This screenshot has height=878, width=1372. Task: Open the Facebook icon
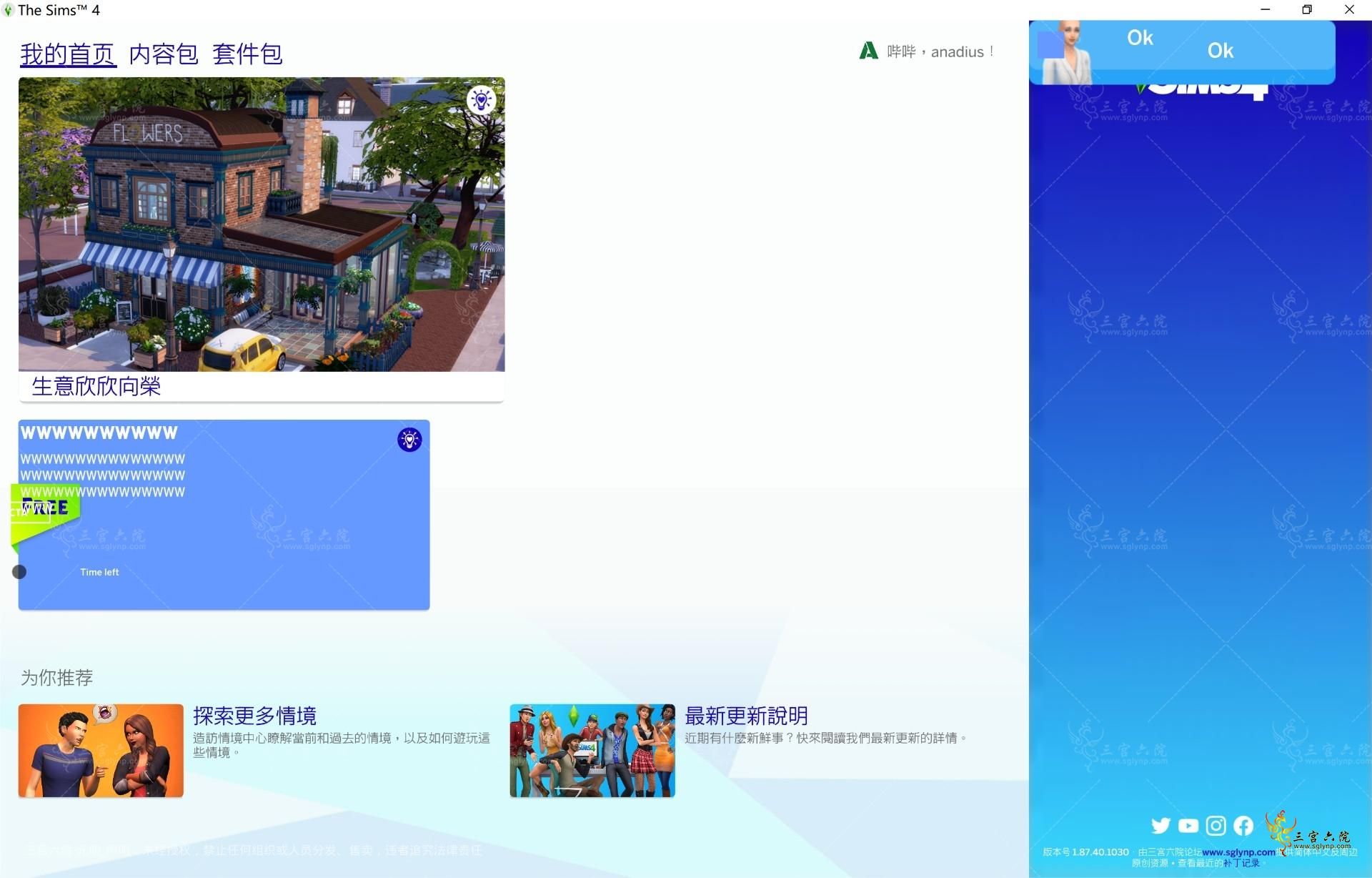click(1243, 826)
